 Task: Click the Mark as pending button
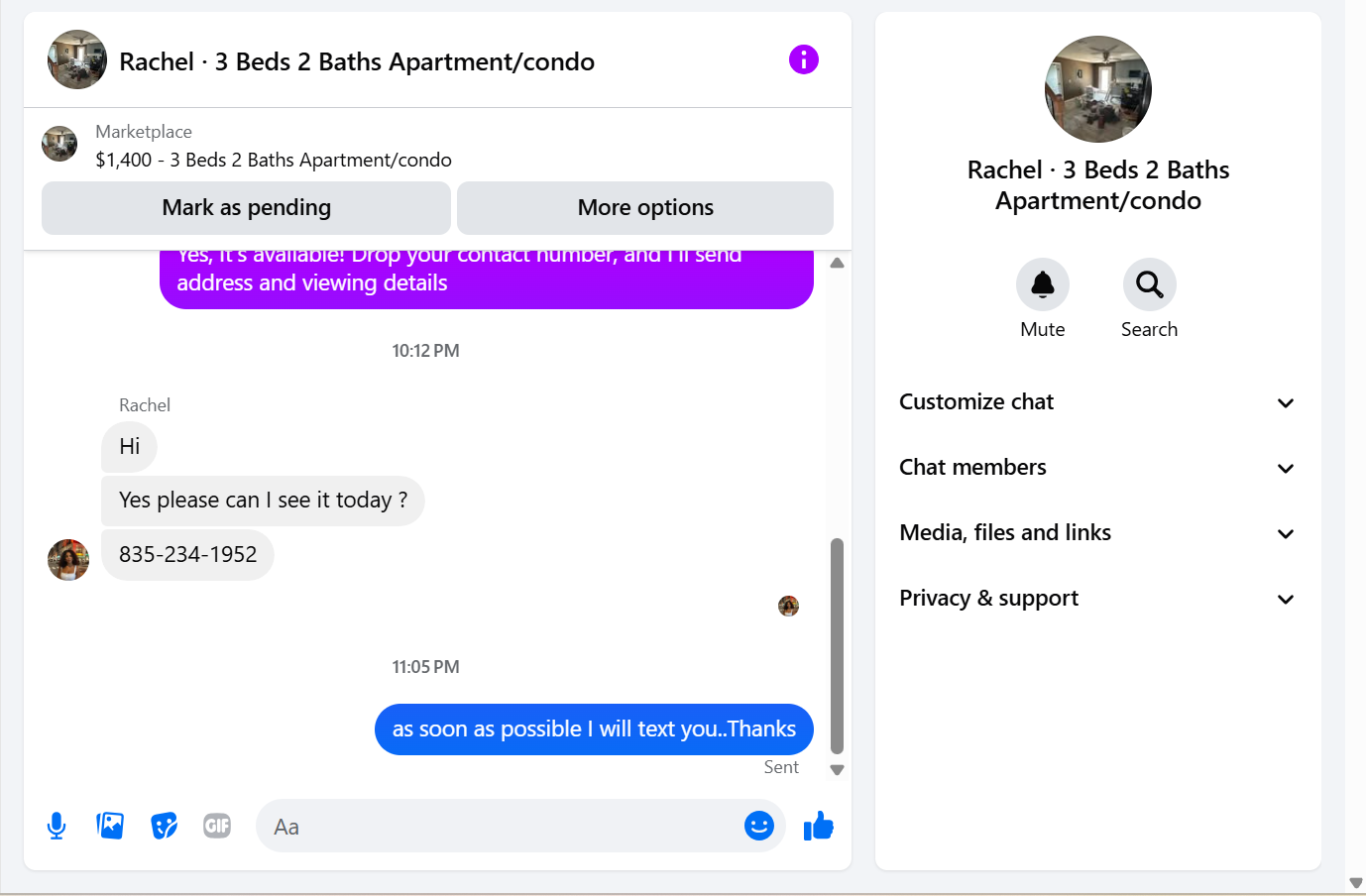(x=246, y=208)
